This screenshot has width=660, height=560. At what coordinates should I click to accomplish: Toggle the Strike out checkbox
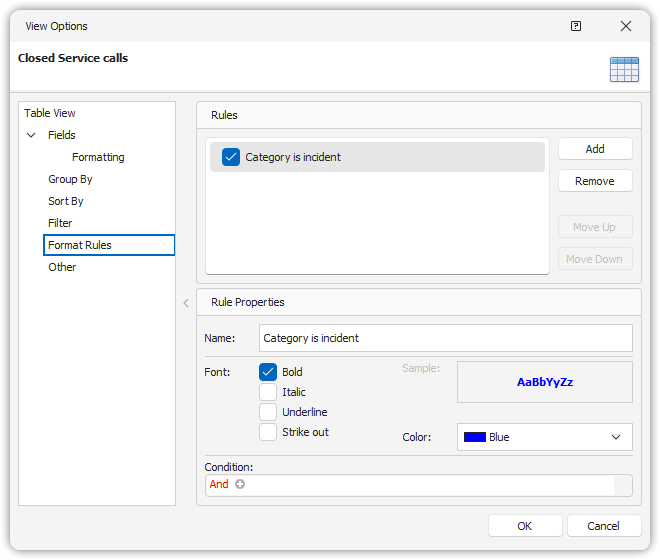click(x=268, y=432)
